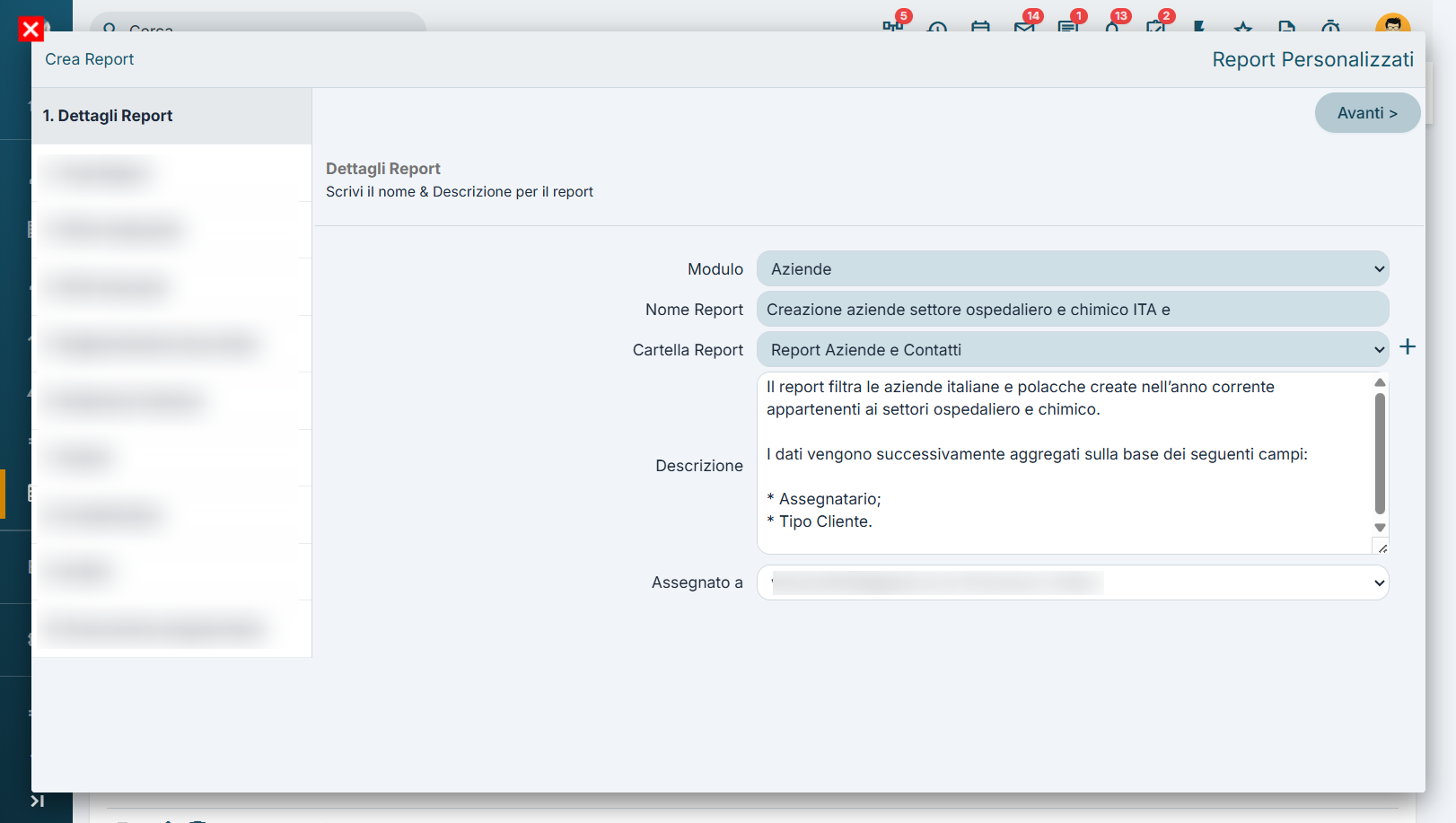Open the tasks icon with badge 2
The width and height of the screenshot is (1456, 823).
pos(1156,26)
